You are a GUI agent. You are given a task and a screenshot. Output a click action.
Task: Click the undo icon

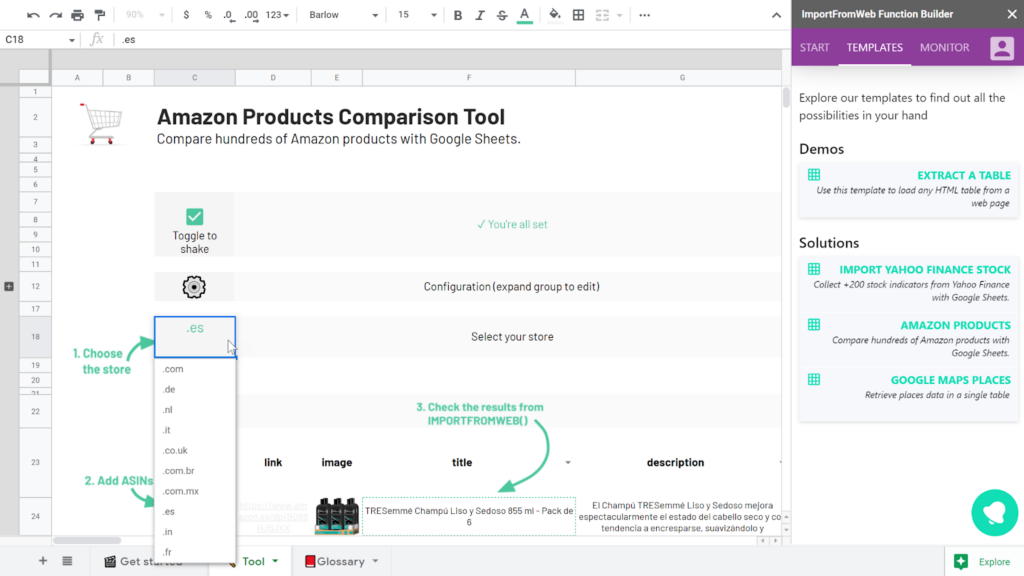tap(33, 15)
